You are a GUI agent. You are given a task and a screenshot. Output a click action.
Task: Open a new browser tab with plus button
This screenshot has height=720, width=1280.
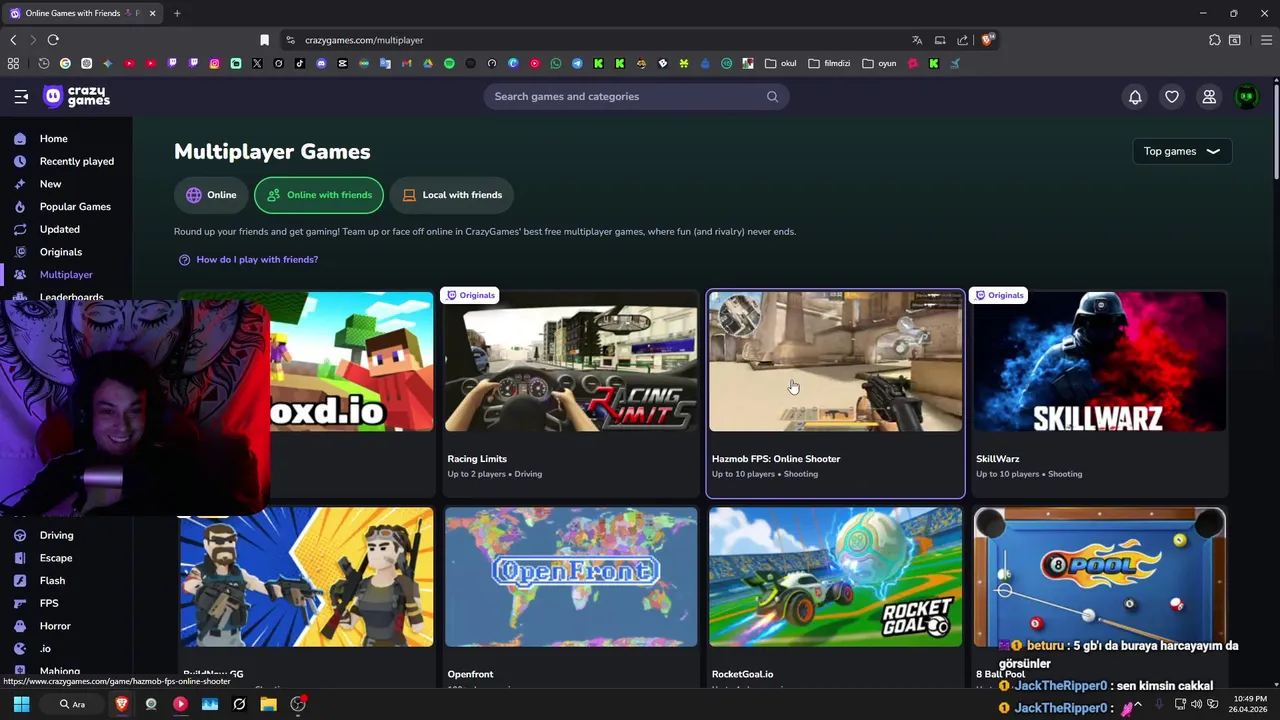click(177, 13)
